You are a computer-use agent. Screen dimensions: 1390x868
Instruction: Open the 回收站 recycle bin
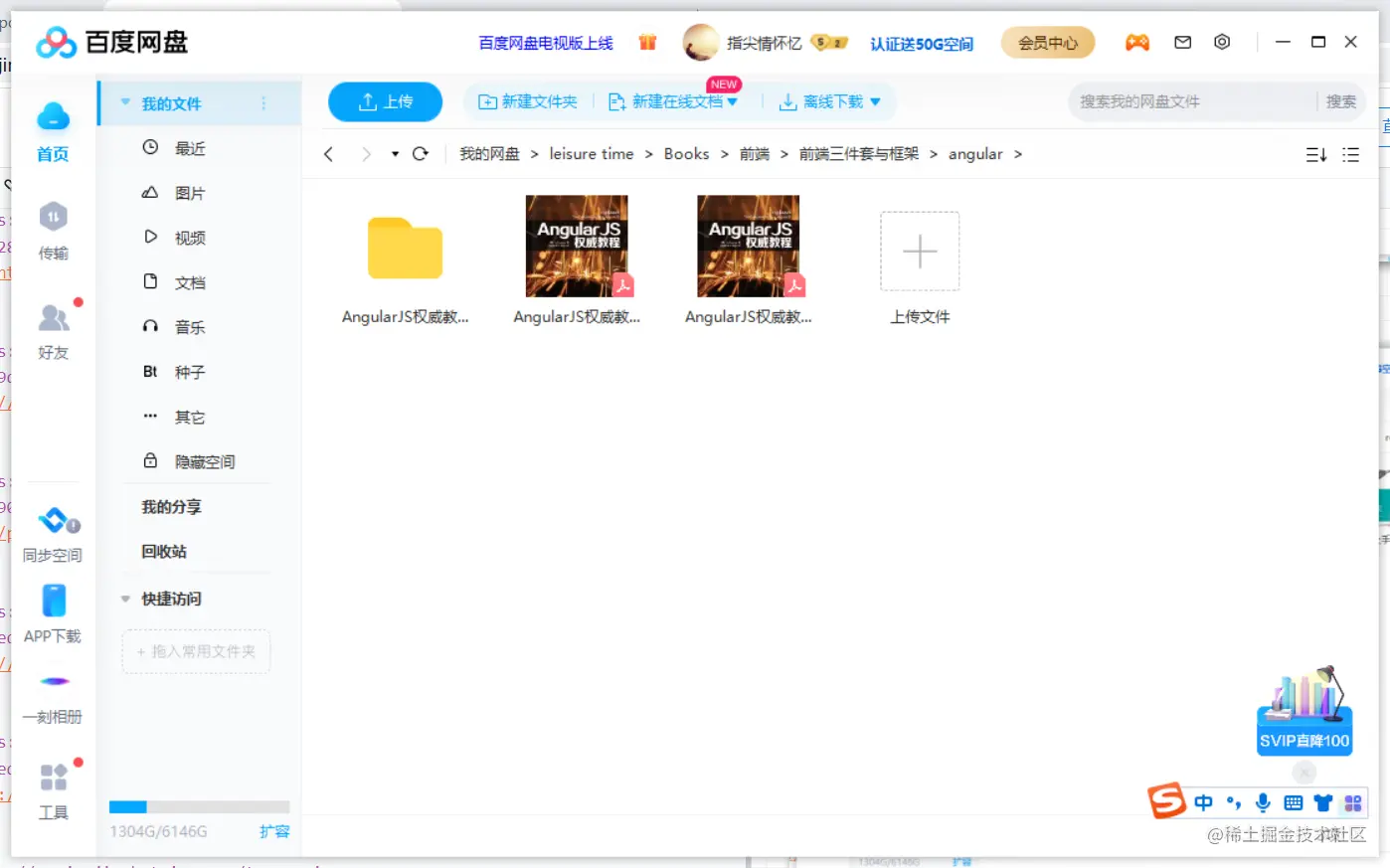[164, 552]
